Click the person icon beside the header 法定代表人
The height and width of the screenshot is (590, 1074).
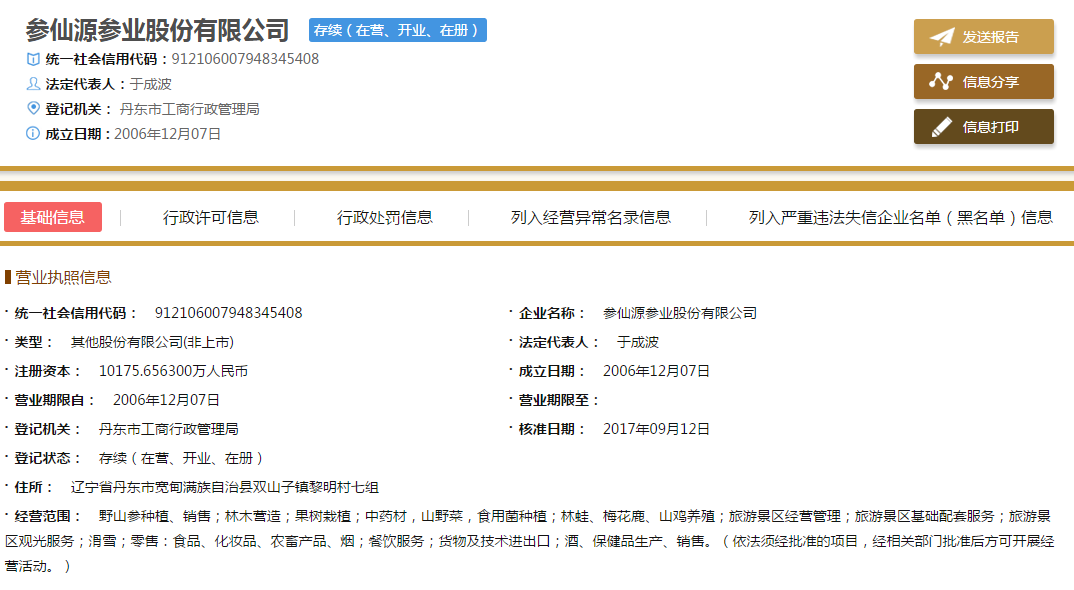point(33,84)
